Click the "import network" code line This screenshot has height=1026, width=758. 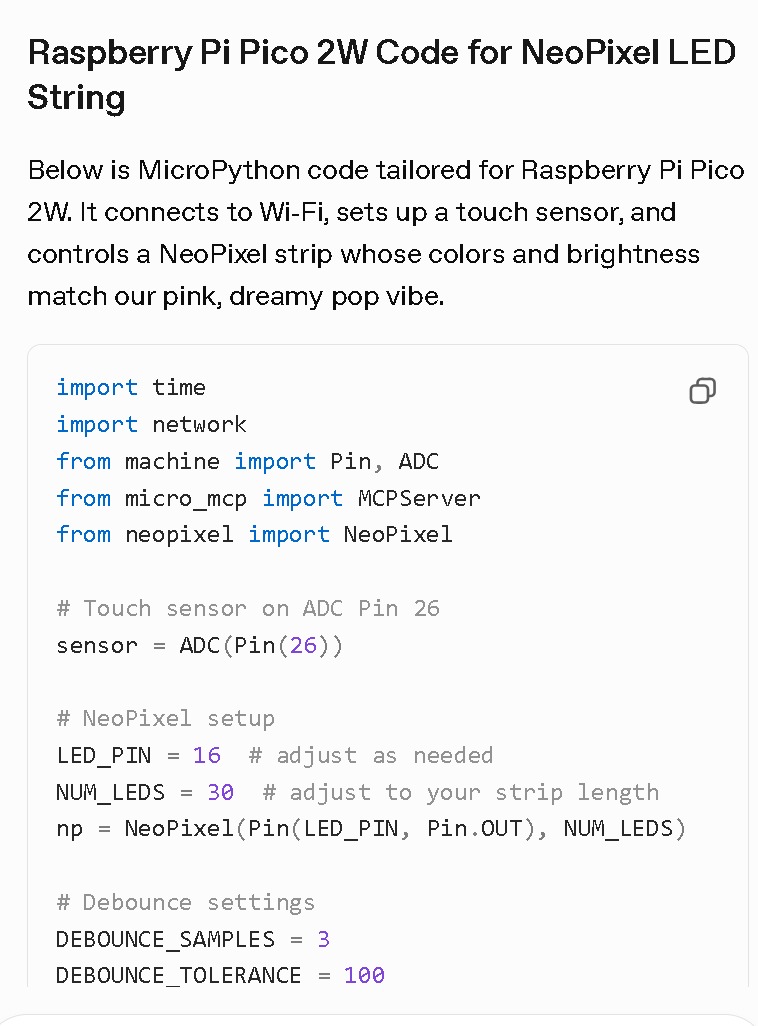[x=151, y=425]
